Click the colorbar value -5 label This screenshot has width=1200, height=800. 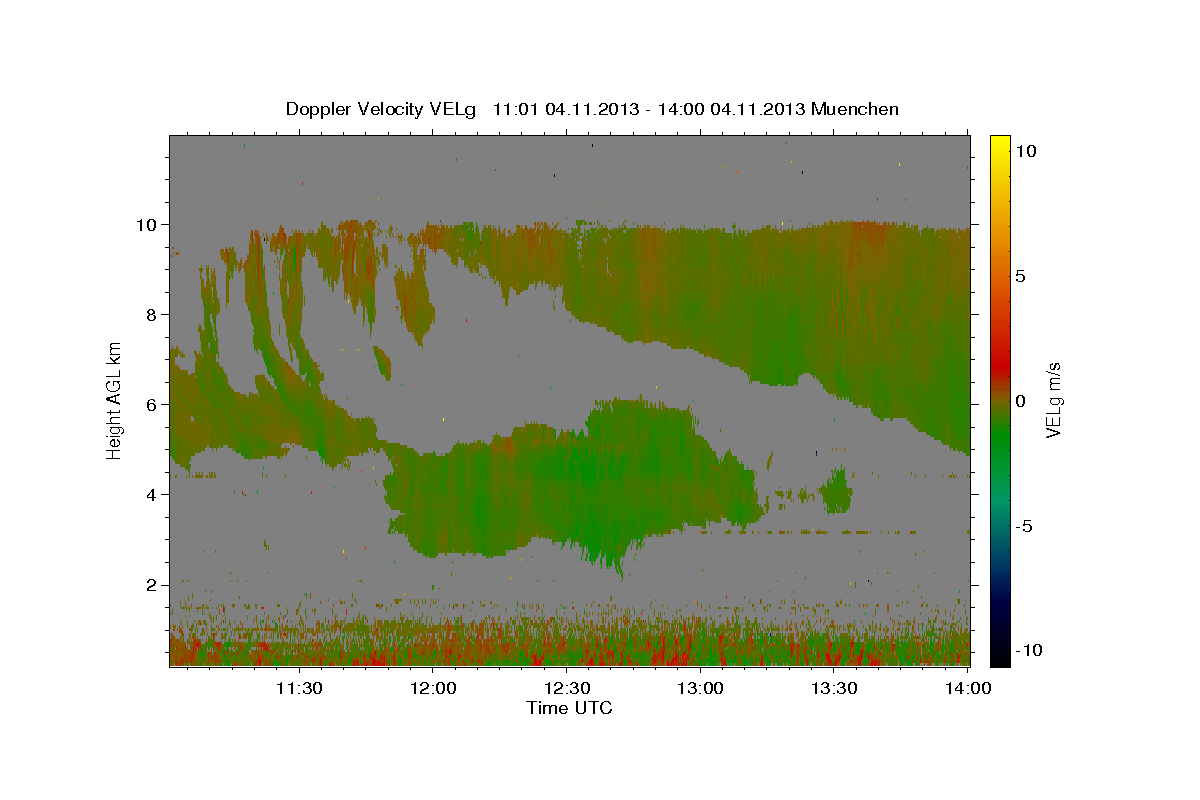tap(1024, 526)
